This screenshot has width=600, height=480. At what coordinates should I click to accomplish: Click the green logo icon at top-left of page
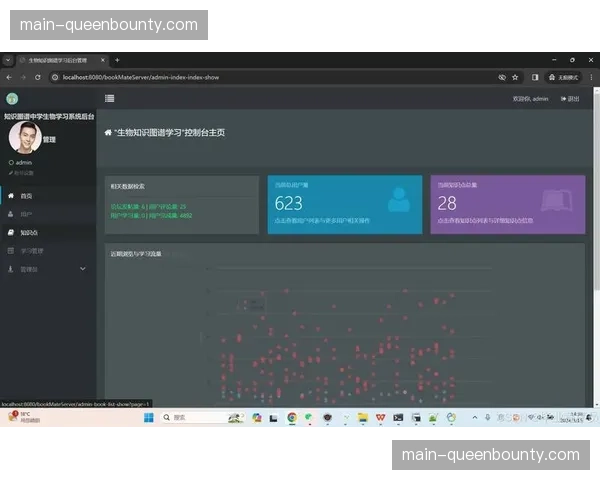pyautogui.click(x=12, y=98)
